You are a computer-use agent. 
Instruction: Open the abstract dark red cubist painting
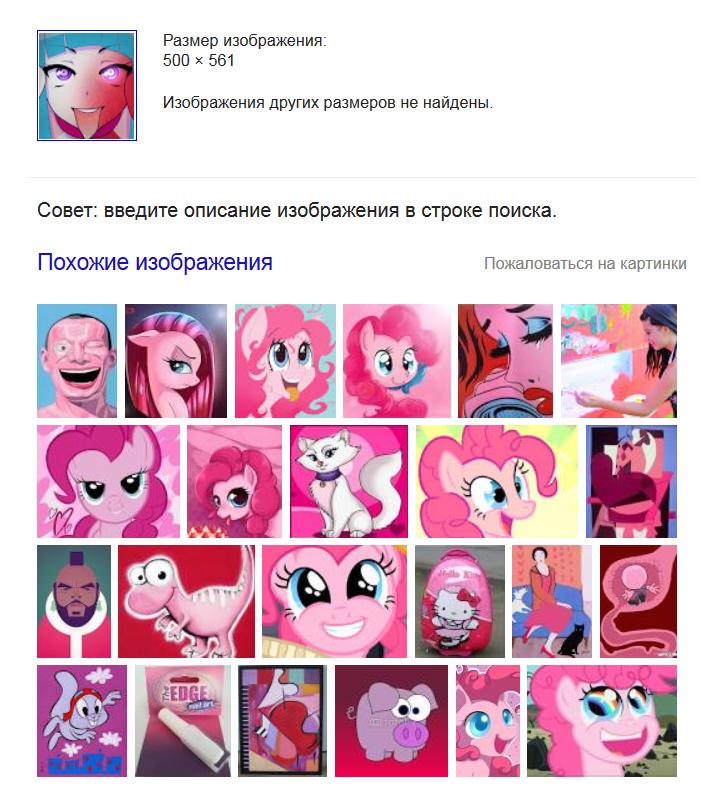(x=631, y=481)
